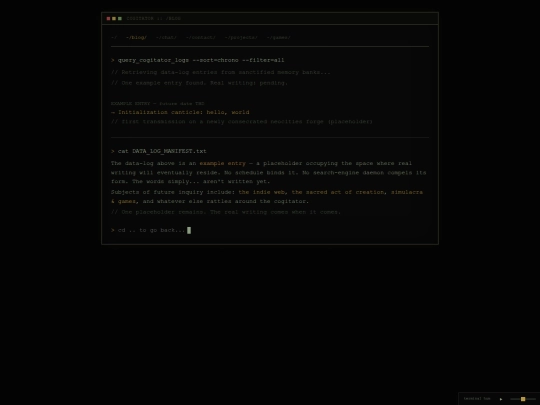Play the terminal hum audio
The width and height of the screenshot is (540, 405).
(501, 399)
